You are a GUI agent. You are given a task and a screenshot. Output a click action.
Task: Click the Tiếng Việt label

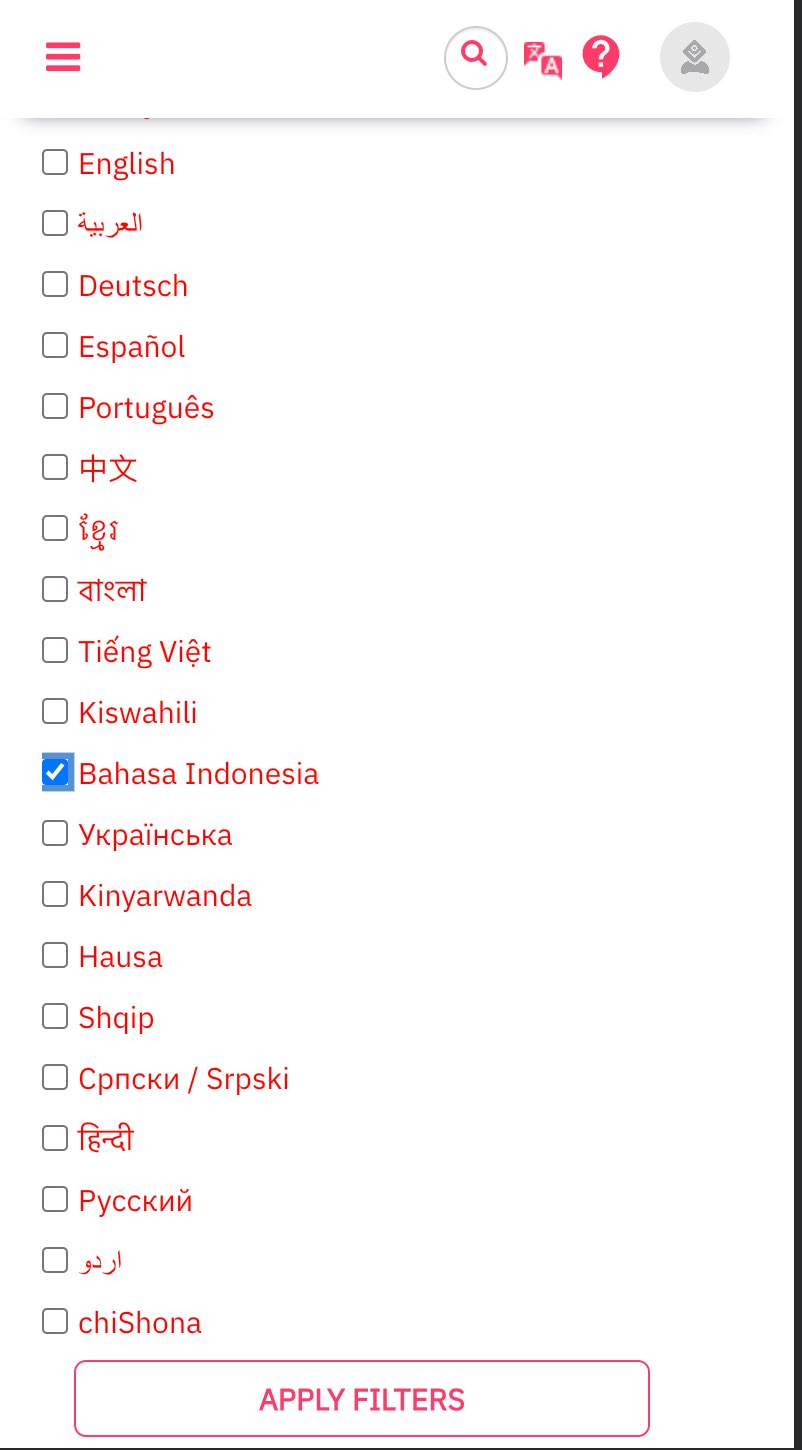[x=145, y=652]
